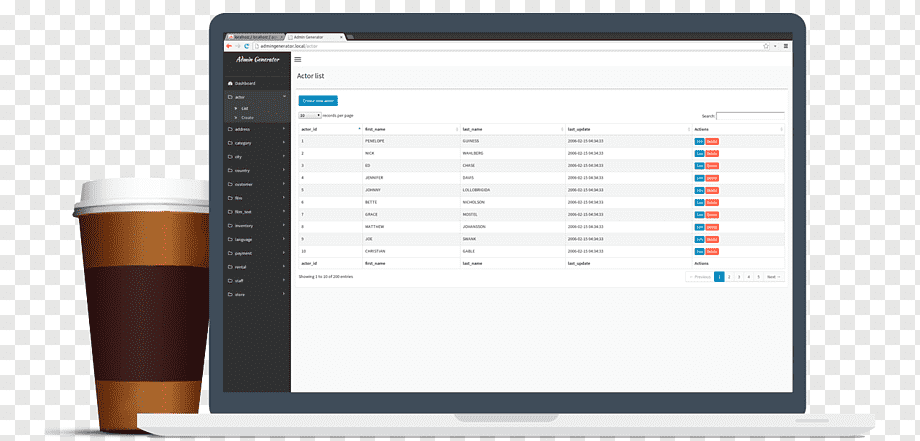This screenshot has width=920, height=441.
Task: Click the inventory folder icon
Action: [x=230, y=226]
